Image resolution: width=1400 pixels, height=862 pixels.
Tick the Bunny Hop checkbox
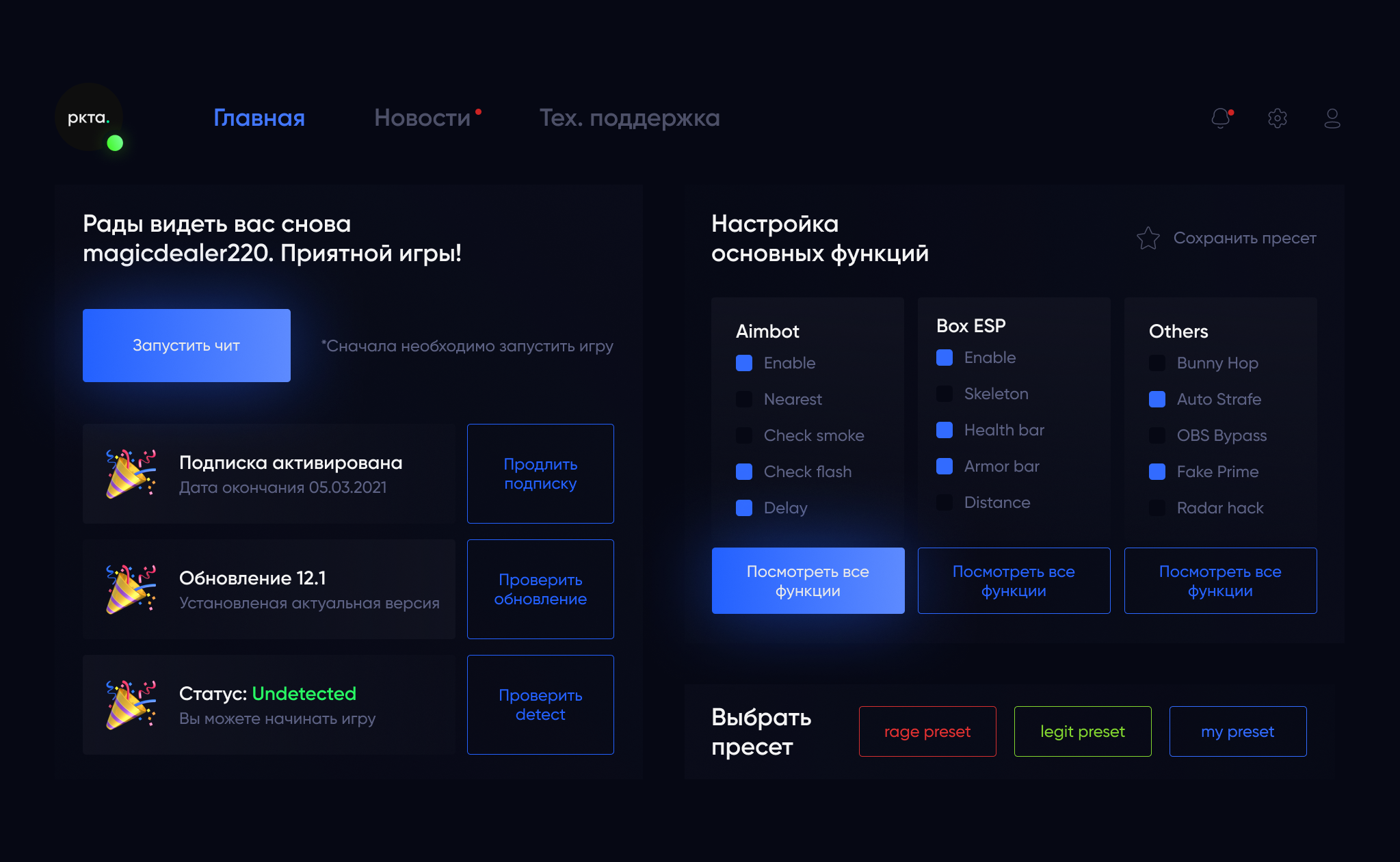(1157, 363)
